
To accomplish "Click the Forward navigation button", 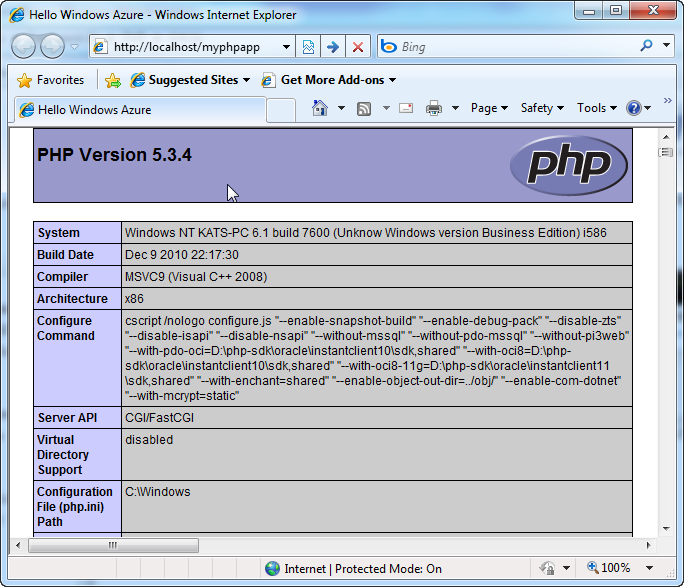I will pos(52,46).
